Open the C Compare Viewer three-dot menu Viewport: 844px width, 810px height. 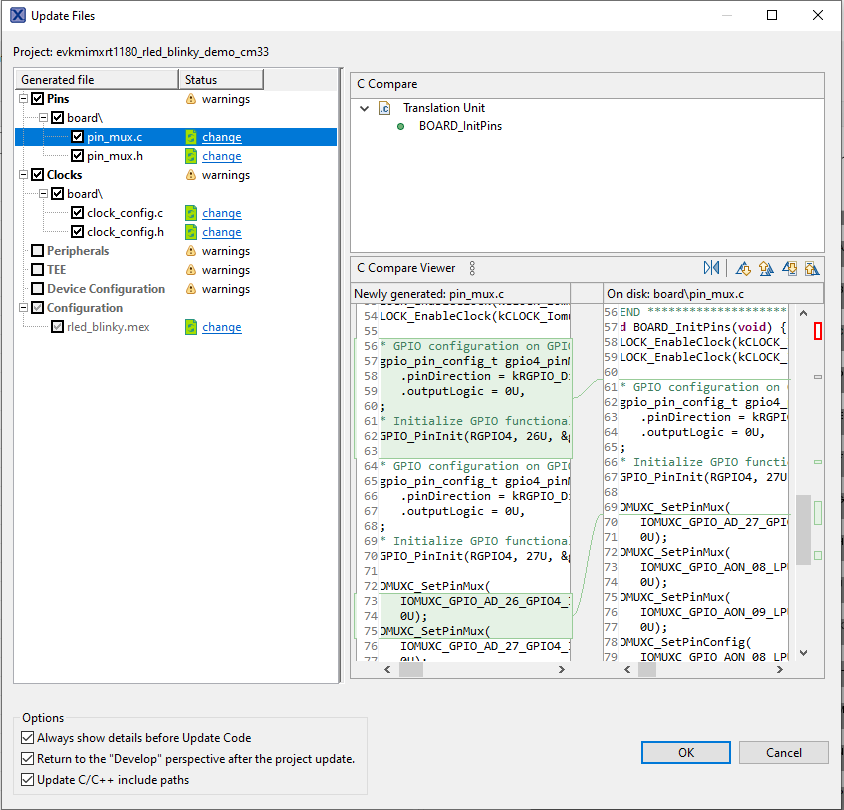tap(472, 268)
